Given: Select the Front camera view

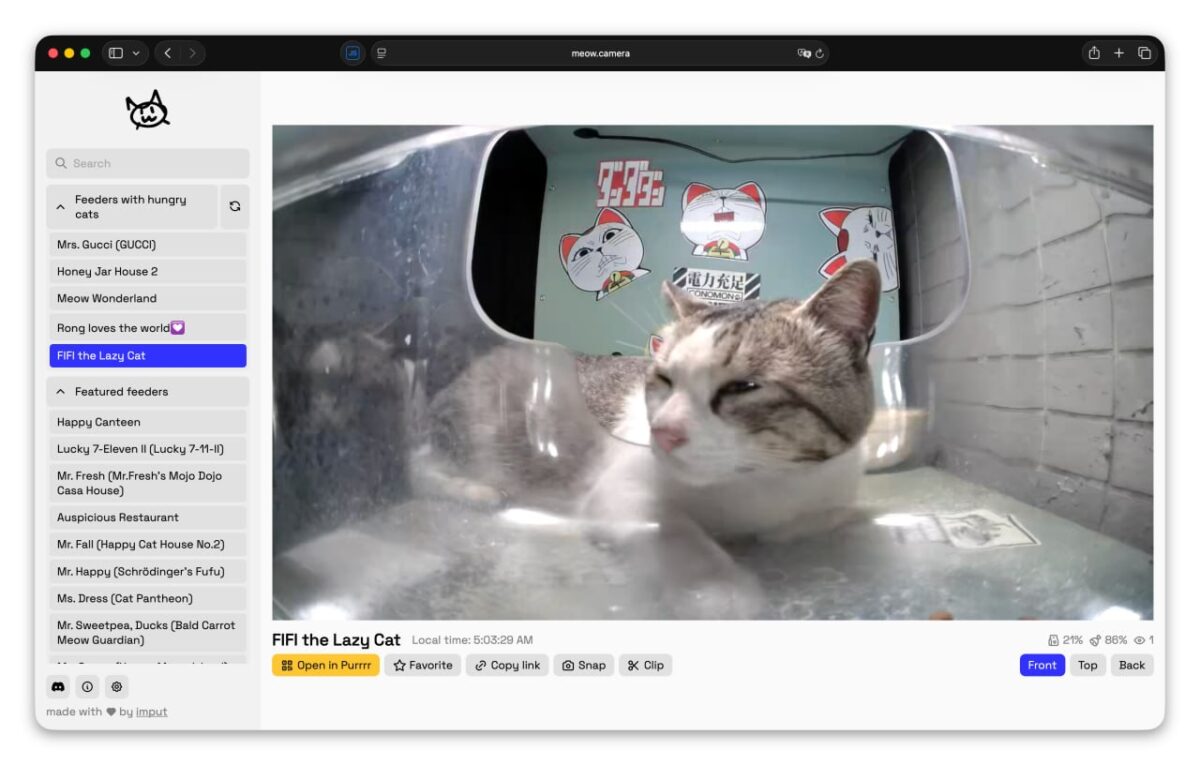Looking at the screenshot, I should (x=1041, y=665).
